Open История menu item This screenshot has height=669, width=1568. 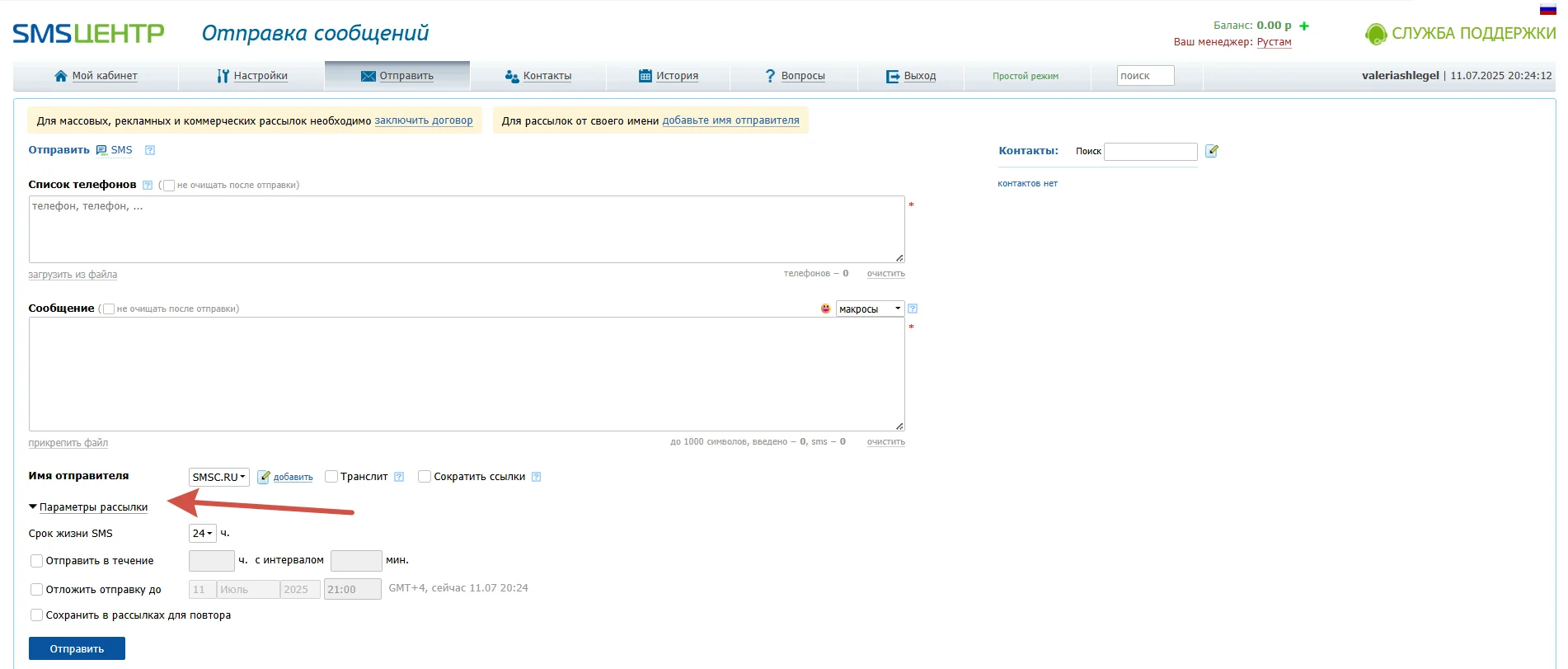click(x=669, y=76)
